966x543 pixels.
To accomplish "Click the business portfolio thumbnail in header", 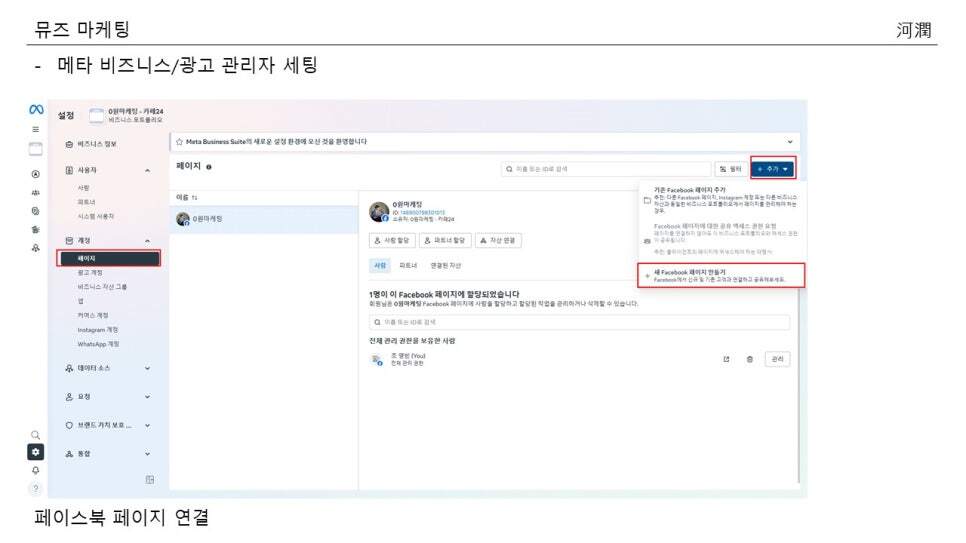I will pos(96,115).
